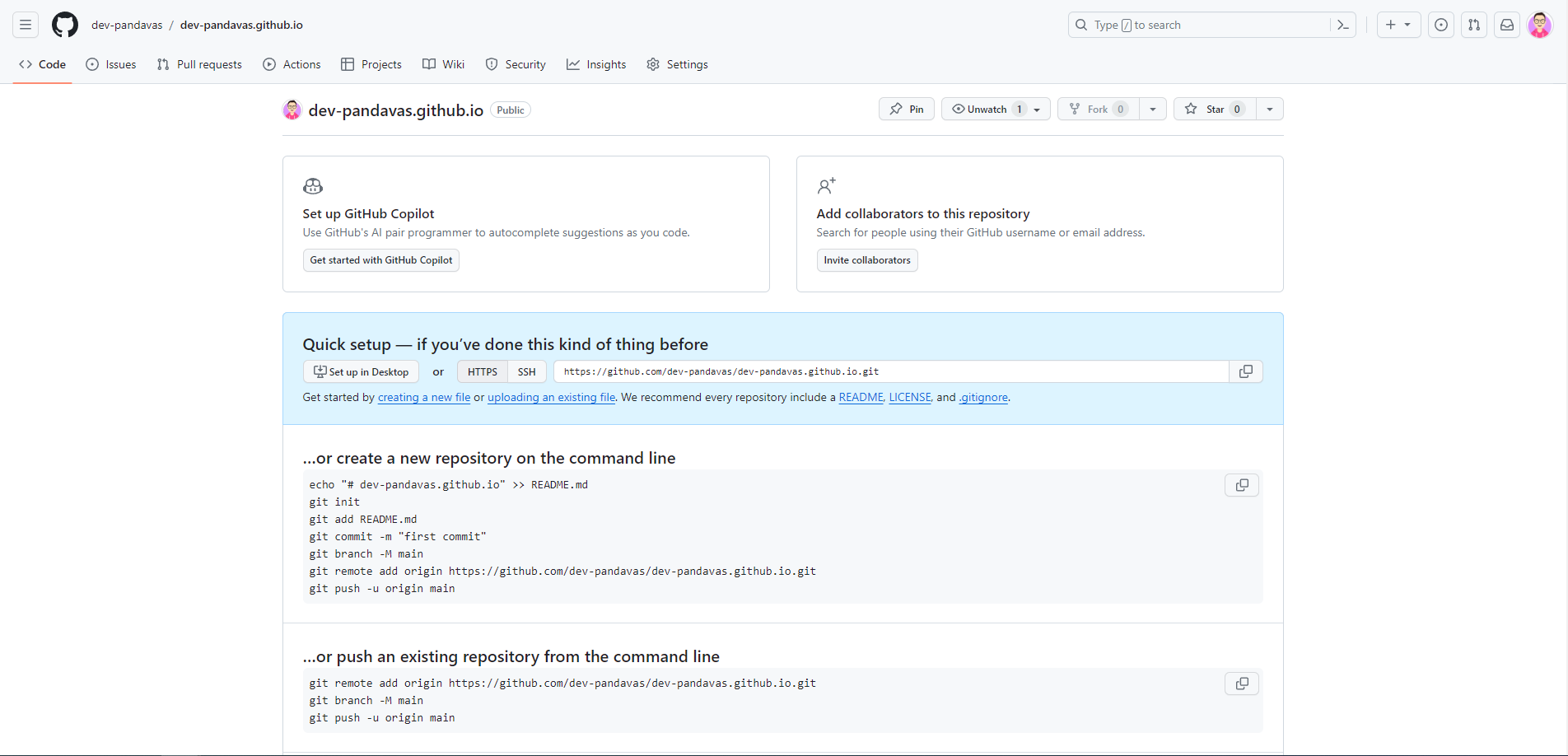Open your pull requests from the header

pyautogui.click(x=1473, y=25)
